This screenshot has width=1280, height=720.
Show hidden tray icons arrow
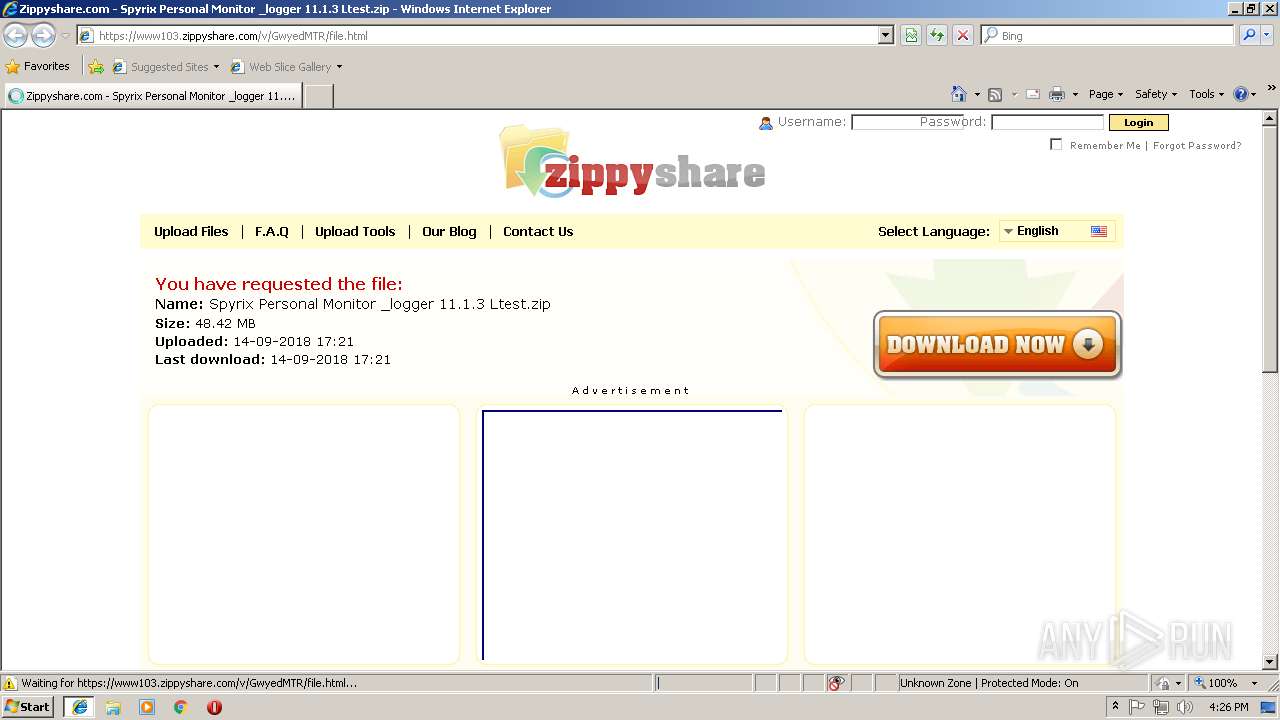(1116, 706)
